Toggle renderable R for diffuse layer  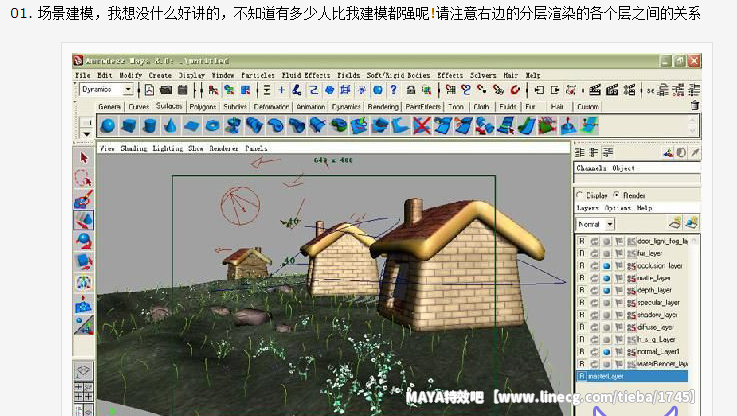click(582, 327)
